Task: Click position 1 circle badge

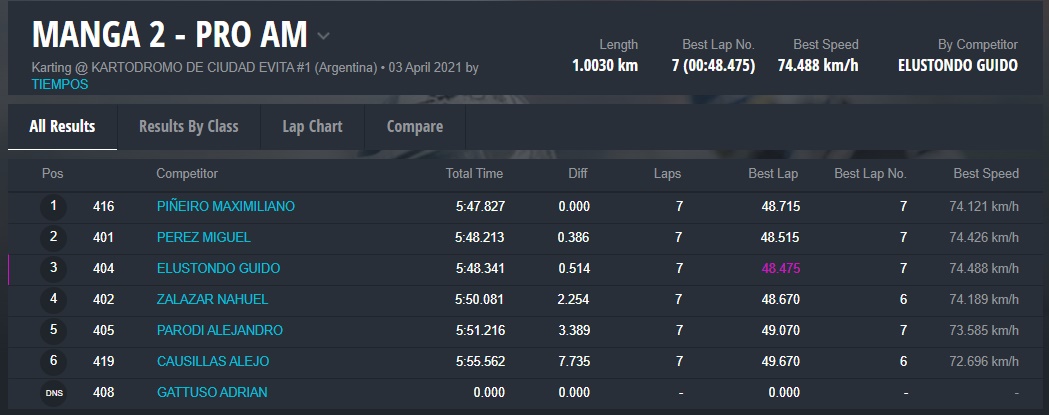Action: click(x=53, y=207)
